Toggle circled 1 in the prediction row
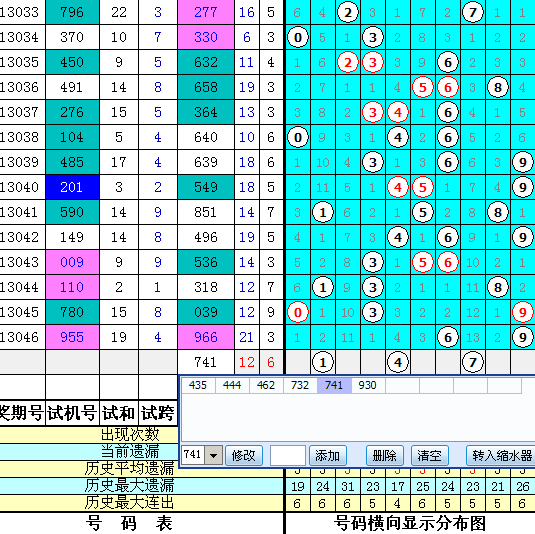Screen dimensions: 535x534 (x=323, y=362)
